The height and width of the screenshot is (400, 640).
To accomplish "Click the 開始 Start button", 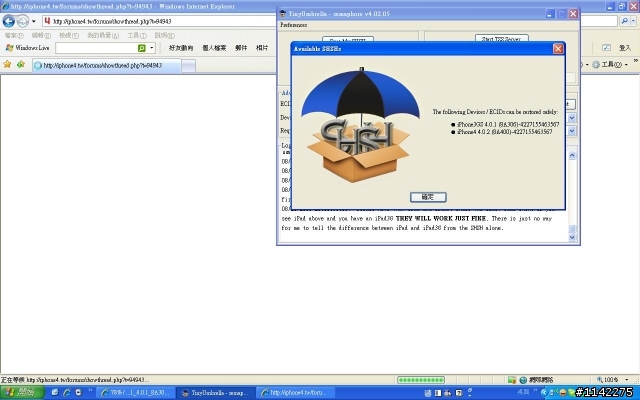I will pos(22,393).
